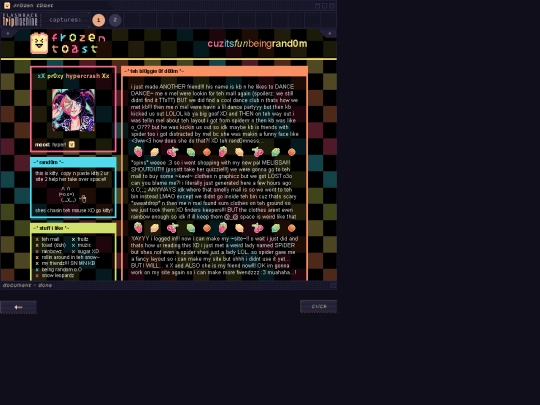Image resolution: width=540 pixels, height=405 pixels.
Task: Switch to capture 2 in the captures bar
Action: (x=115, y=20)
